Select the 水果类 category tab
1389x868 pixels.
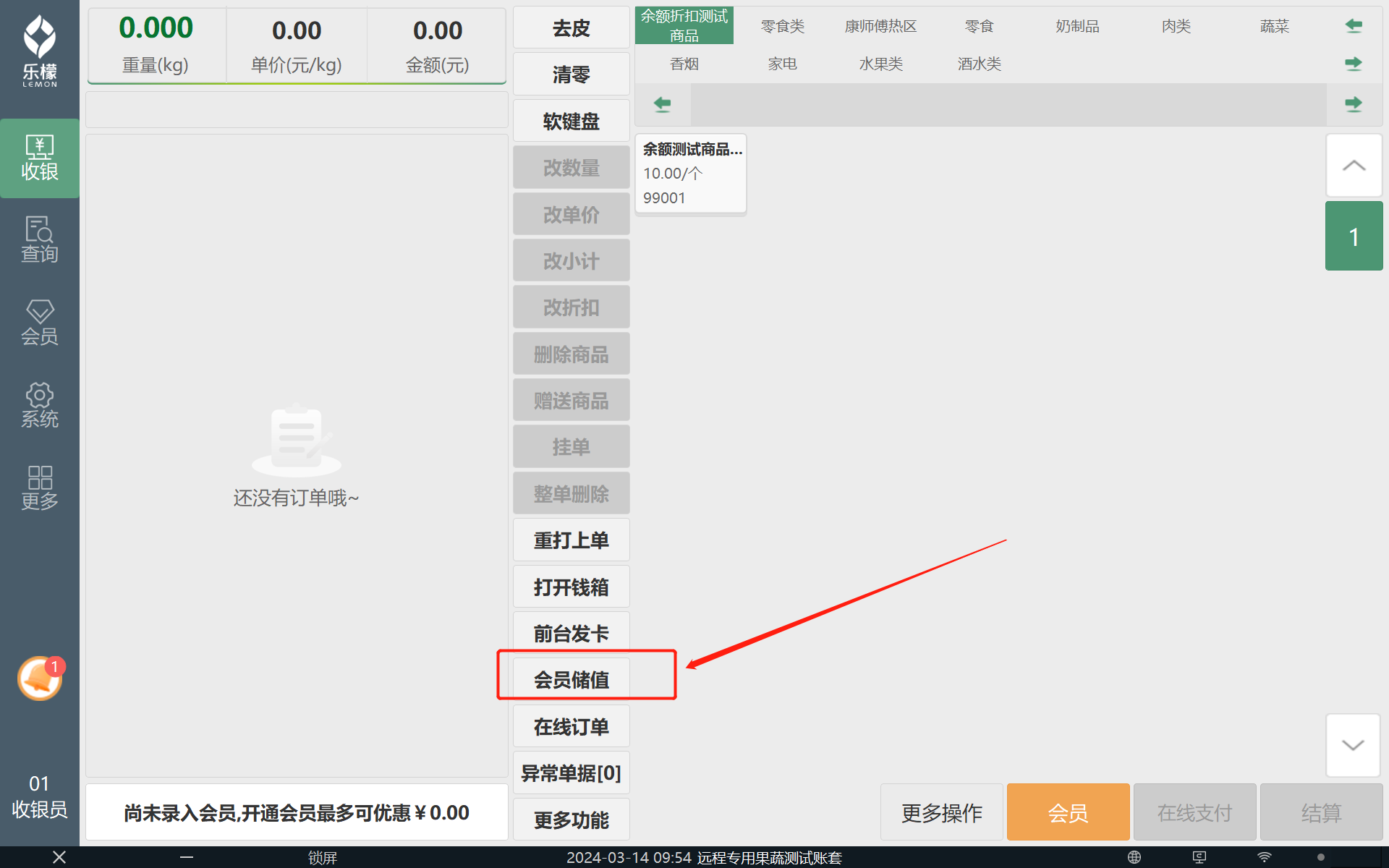point(881,64)
